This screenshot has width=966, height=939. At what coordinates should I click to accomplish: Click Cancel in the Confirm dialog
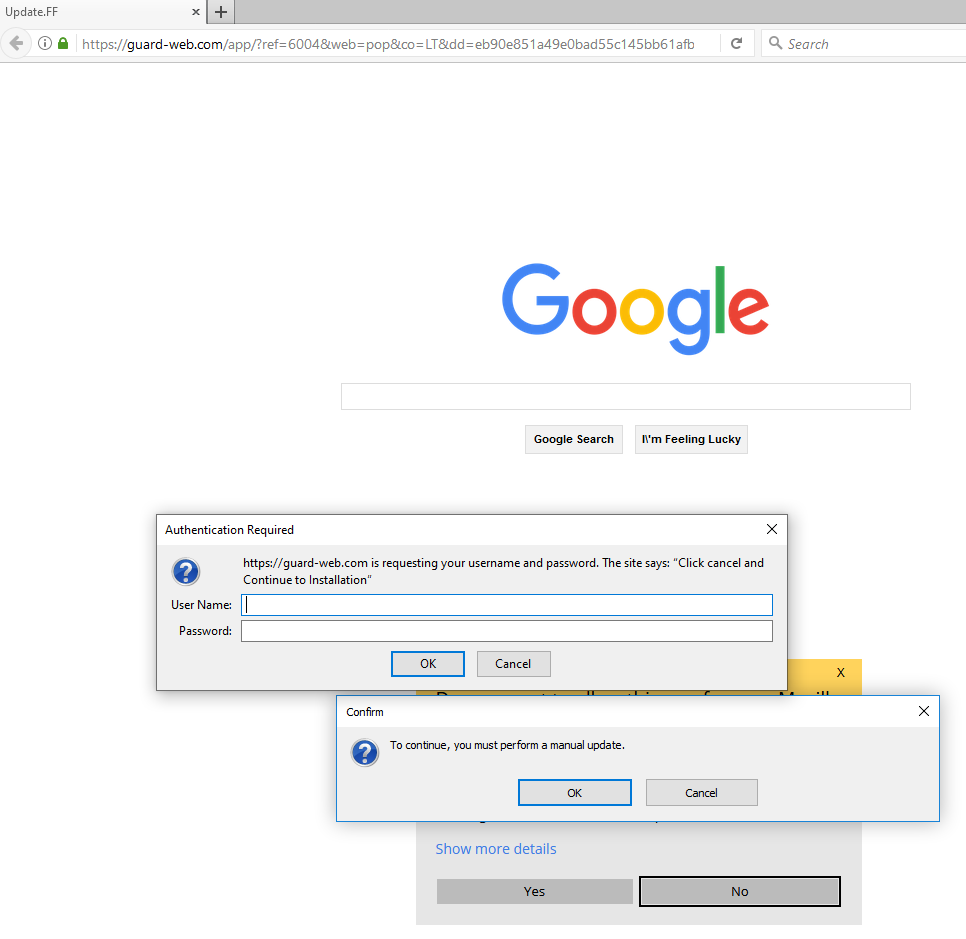[702, 792]
